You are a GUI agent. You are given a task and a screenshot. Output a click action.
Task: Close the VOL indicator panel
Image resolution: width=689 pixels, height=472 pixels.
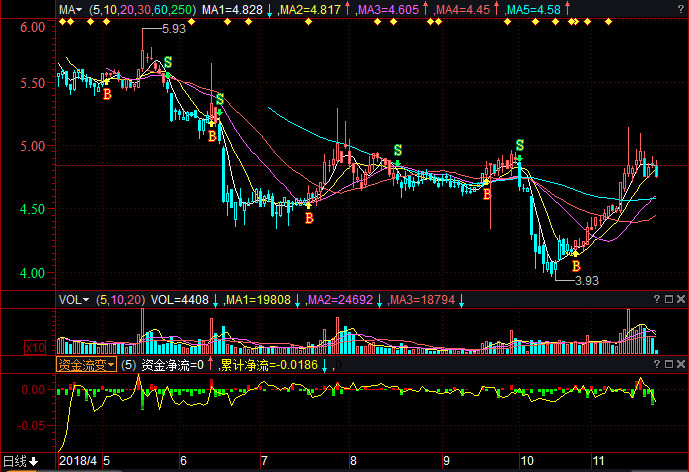click(680, 299)
